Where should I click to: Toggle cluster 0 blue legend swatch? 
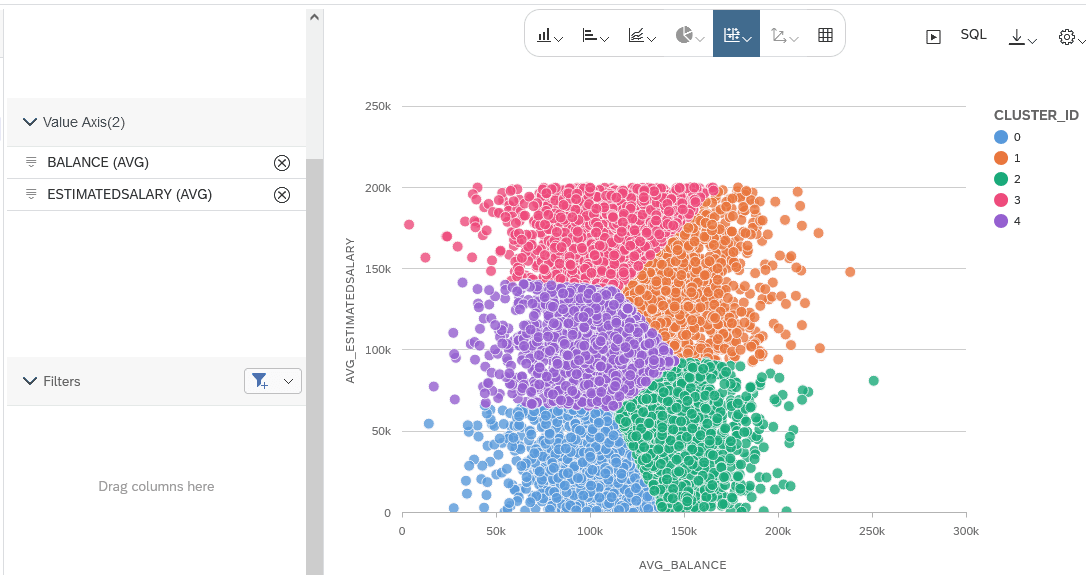[1001, 137]
